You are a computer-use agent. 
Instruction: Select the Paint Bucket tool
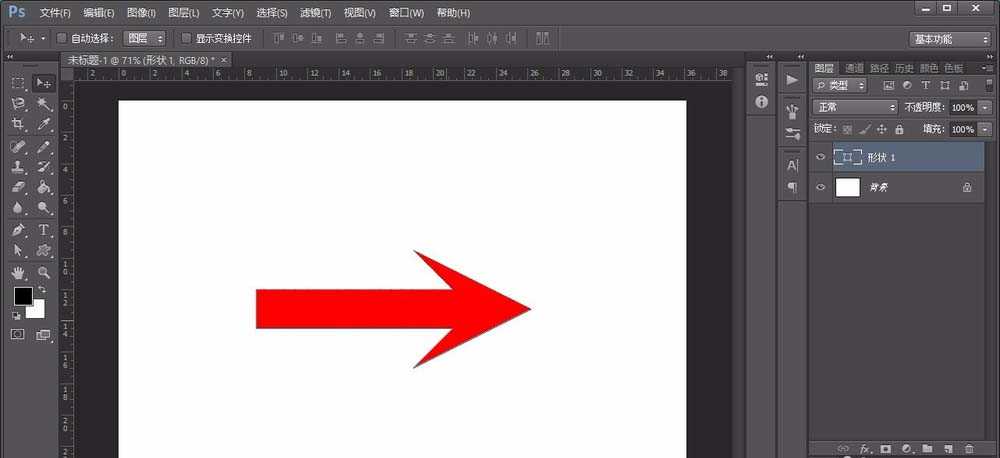pyautogui.click(x=43, y=187)
